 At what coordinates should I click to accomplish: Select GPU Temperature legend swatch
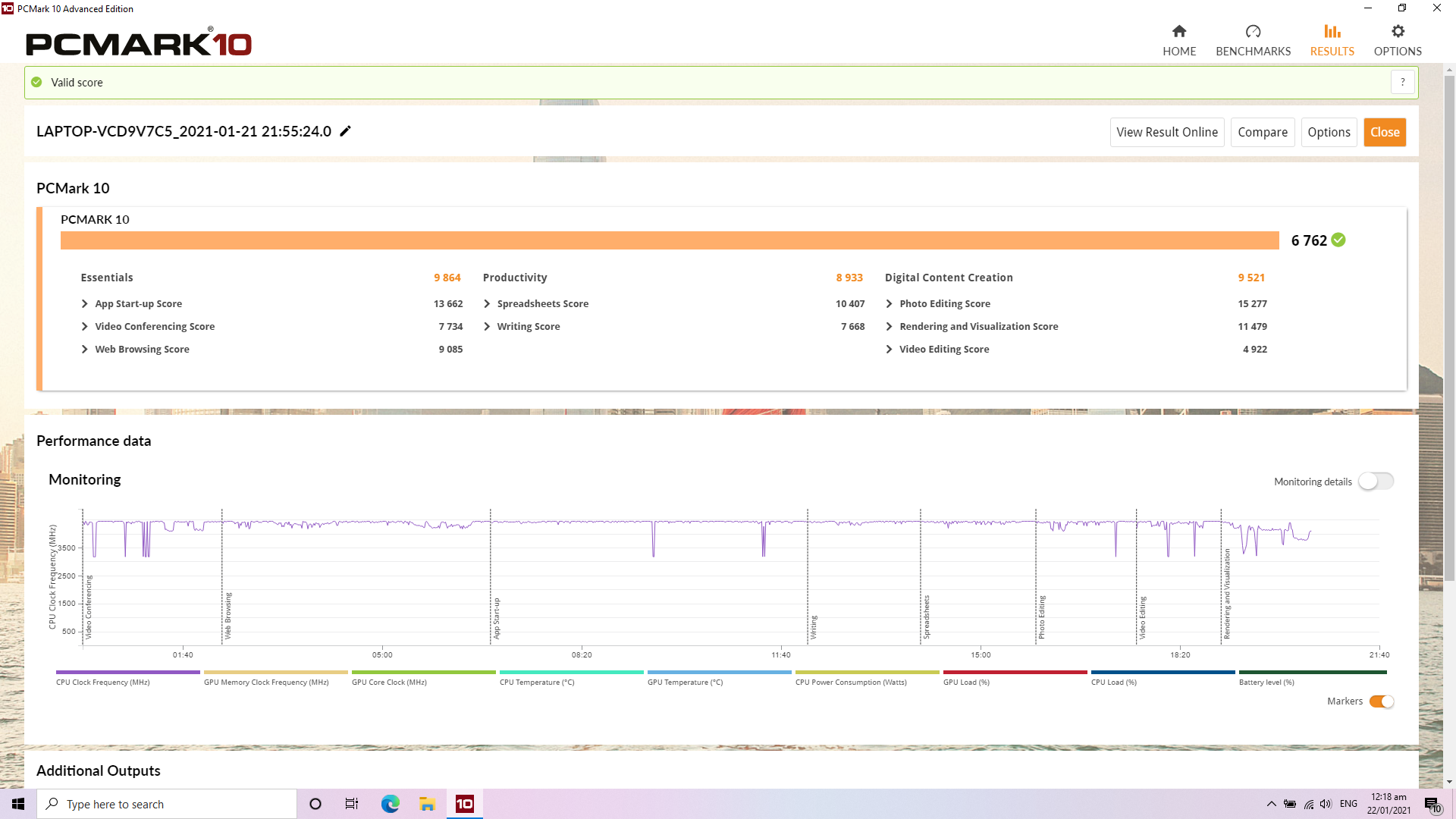(719, 672)
